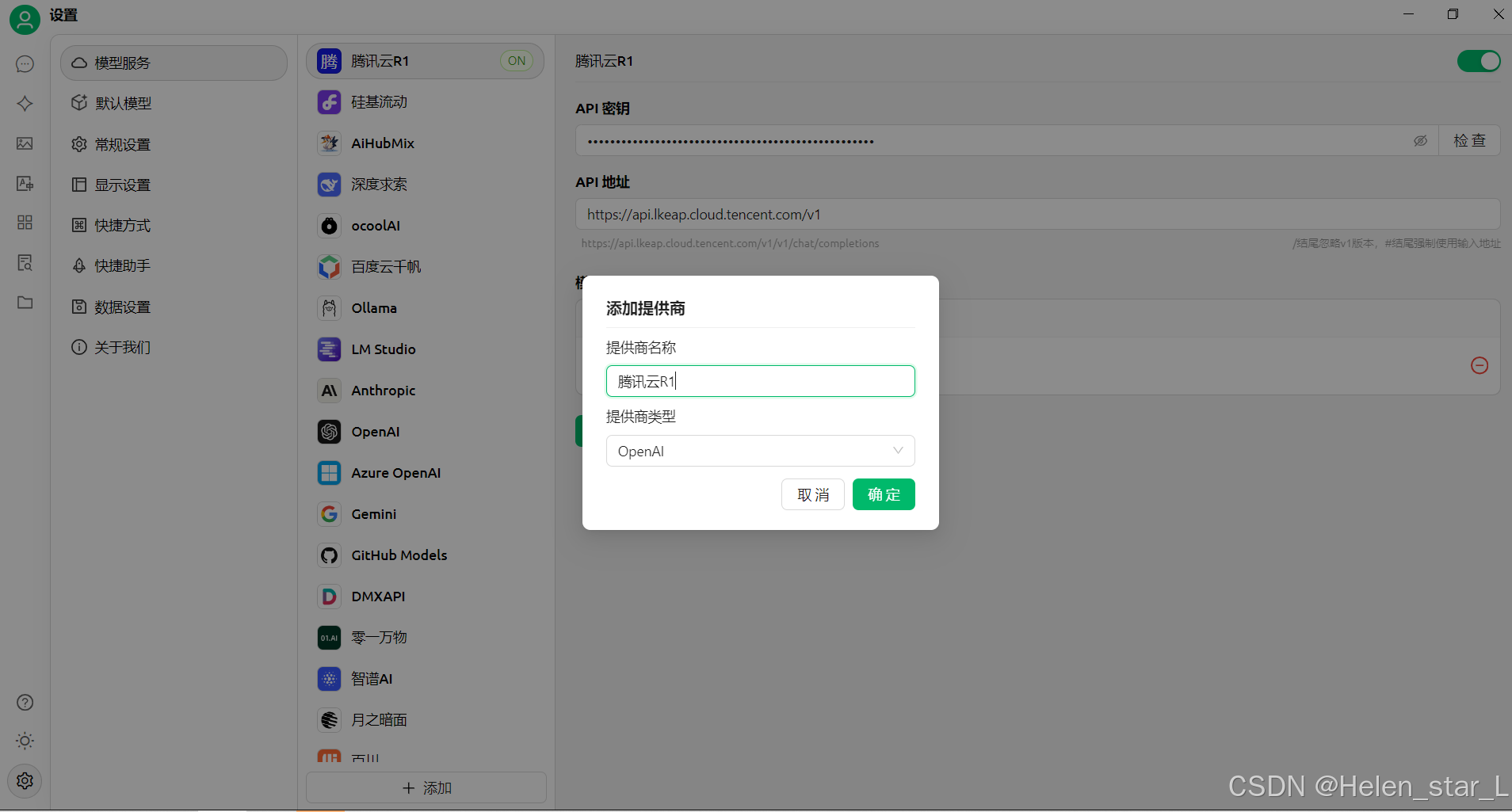Select the 硅基流动 provider icon
The image size is (1512, 812).
point(329,102)
